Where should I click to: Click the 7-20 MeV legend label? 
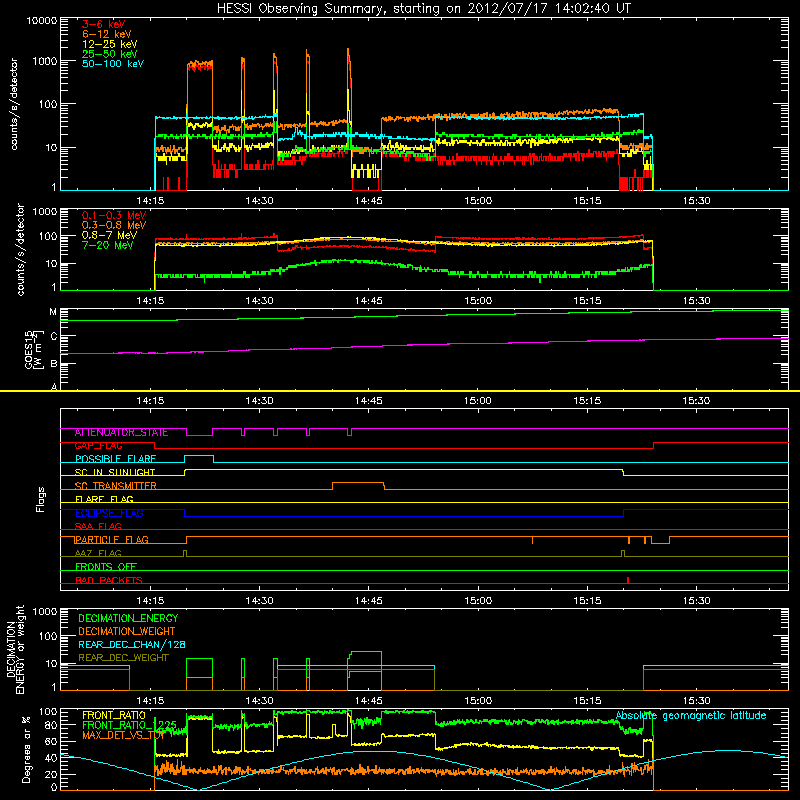pyautogui.click(x=107, y=245)
